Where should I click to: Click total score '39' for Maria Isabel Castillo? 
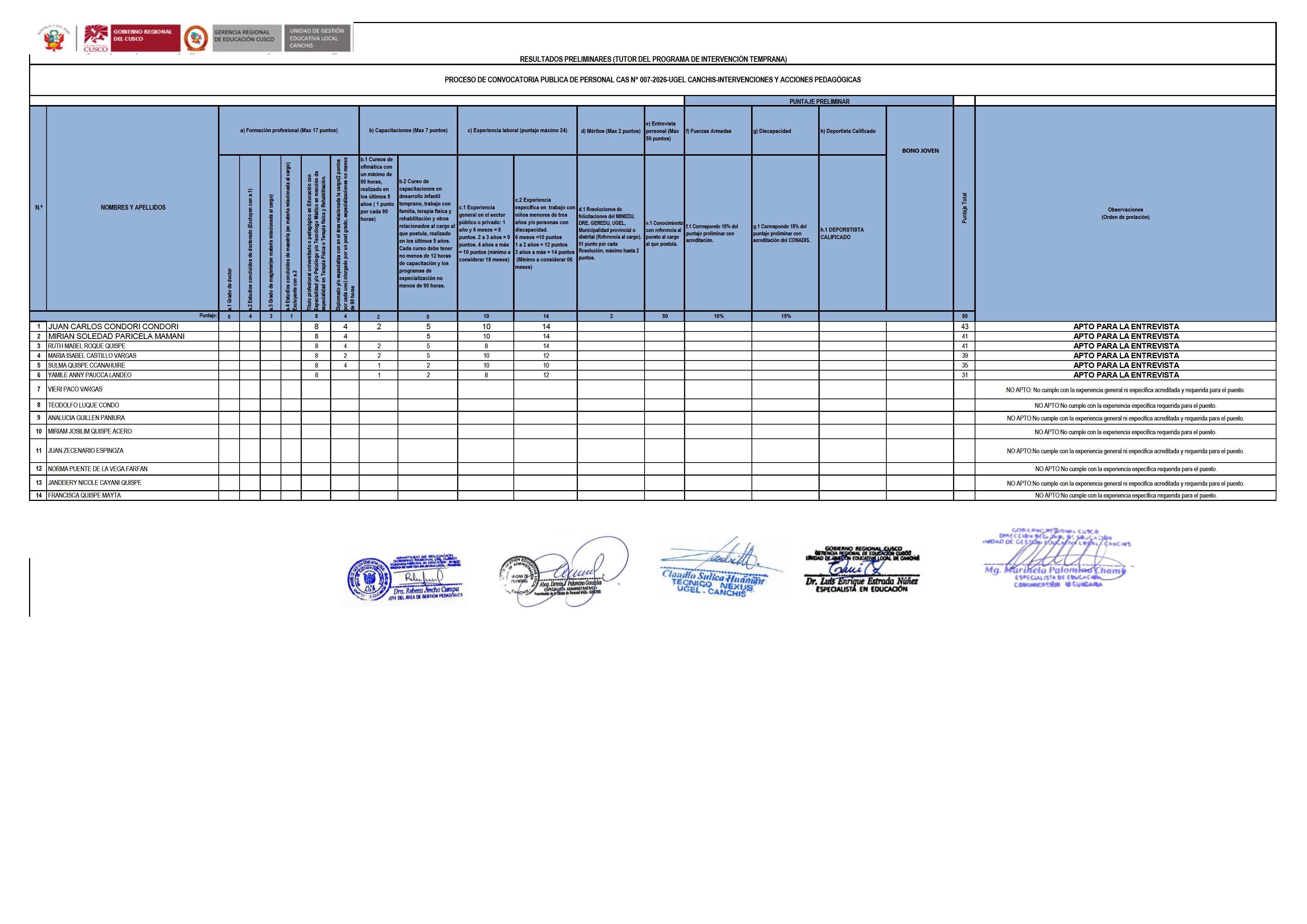[x=964, y=356]
